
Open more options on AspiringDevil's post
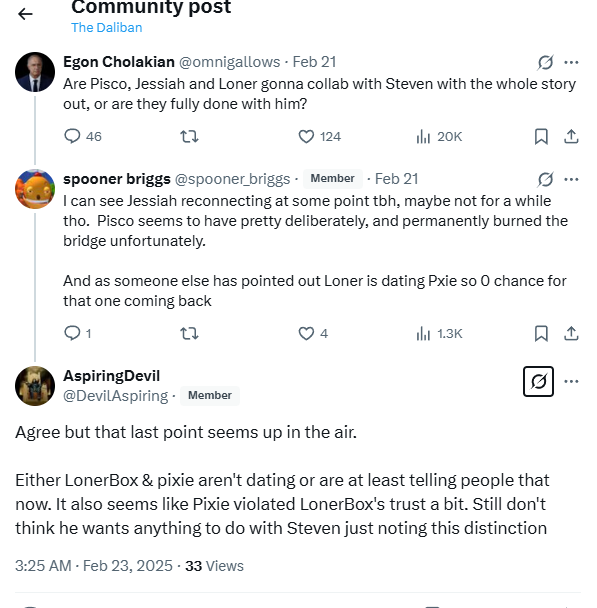point(571,382)
